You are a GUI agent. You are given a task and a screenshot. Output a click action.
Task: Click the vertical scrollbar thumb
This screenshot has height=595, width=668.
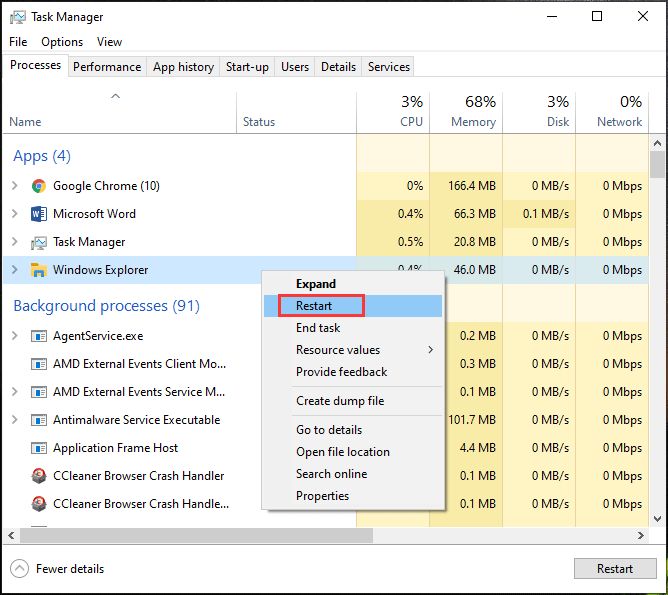pos(657,164)
